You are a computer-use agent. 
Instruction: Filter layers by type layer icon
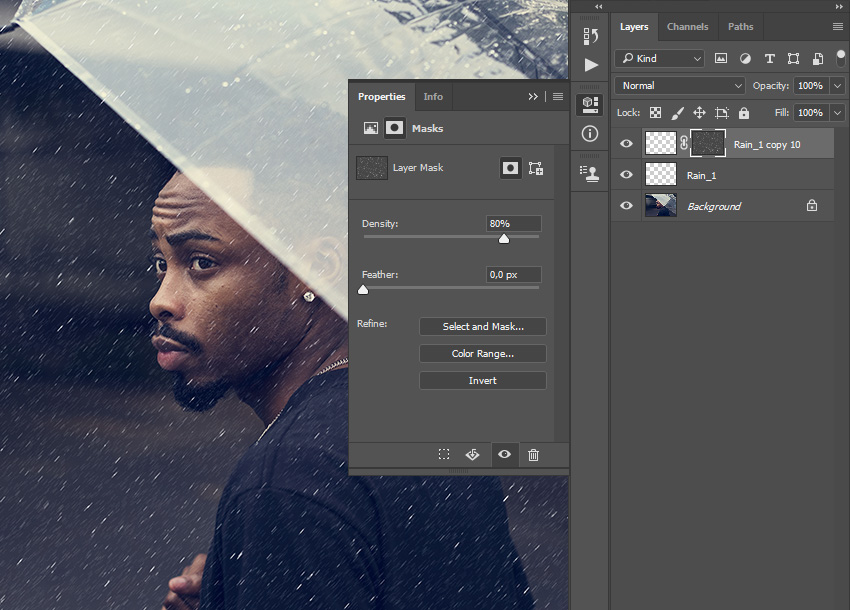pos(769,59)
